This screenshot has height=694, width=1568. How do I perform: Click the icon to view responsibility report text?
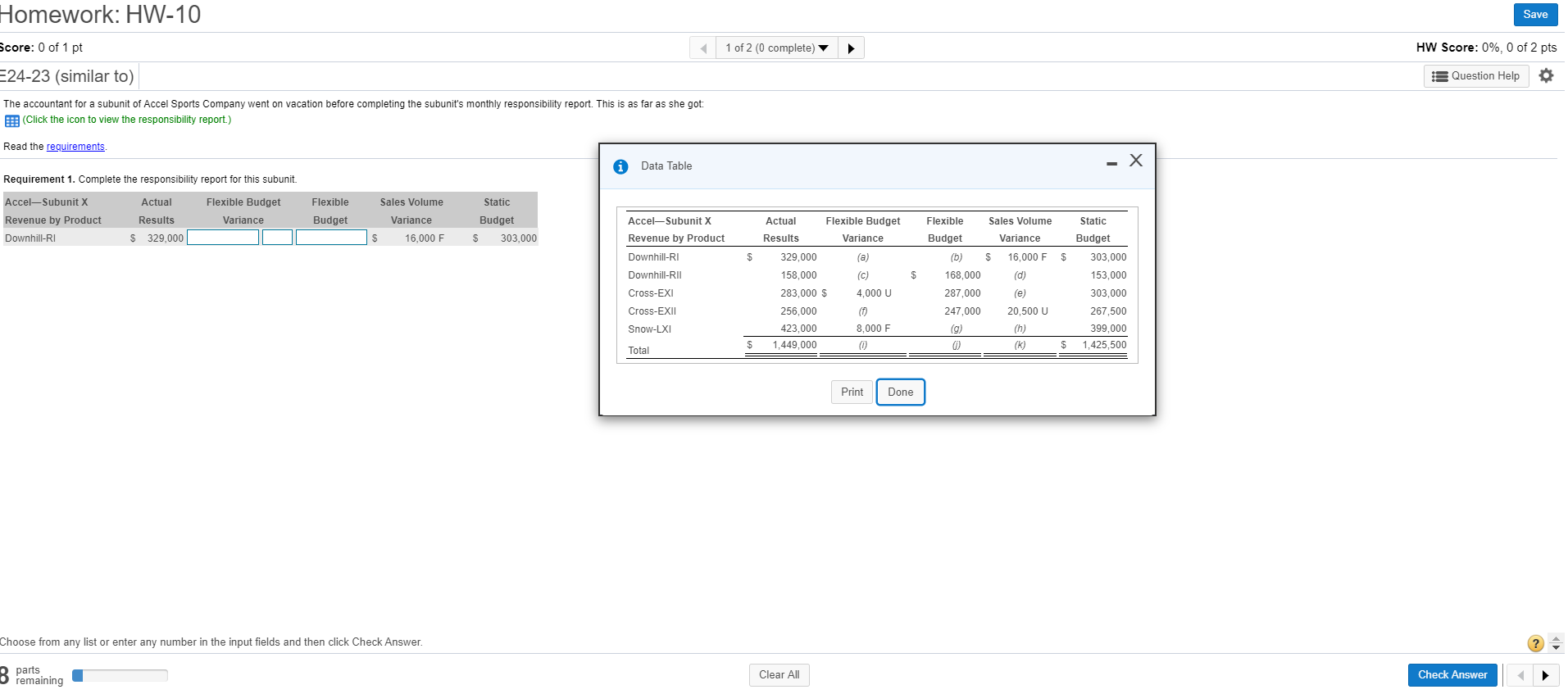tap(127, 120)
